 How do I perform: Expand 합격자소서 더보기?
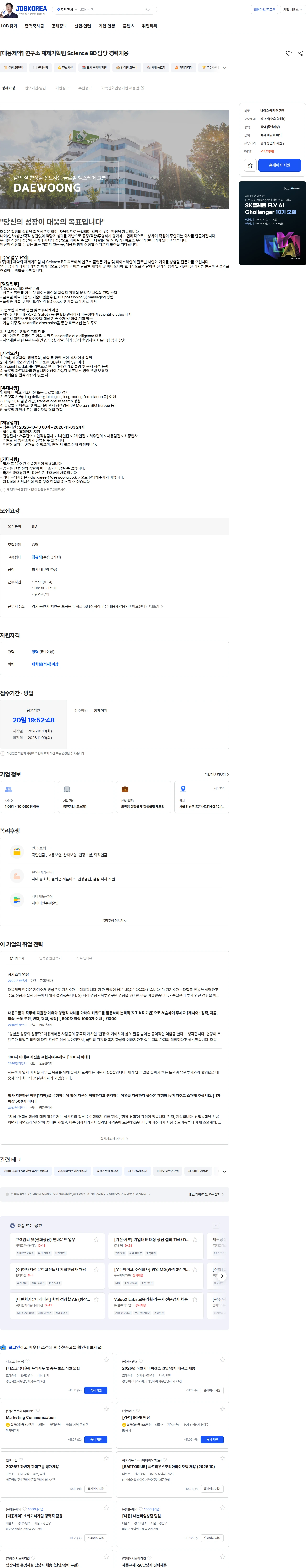click(x=114, y=1138)
